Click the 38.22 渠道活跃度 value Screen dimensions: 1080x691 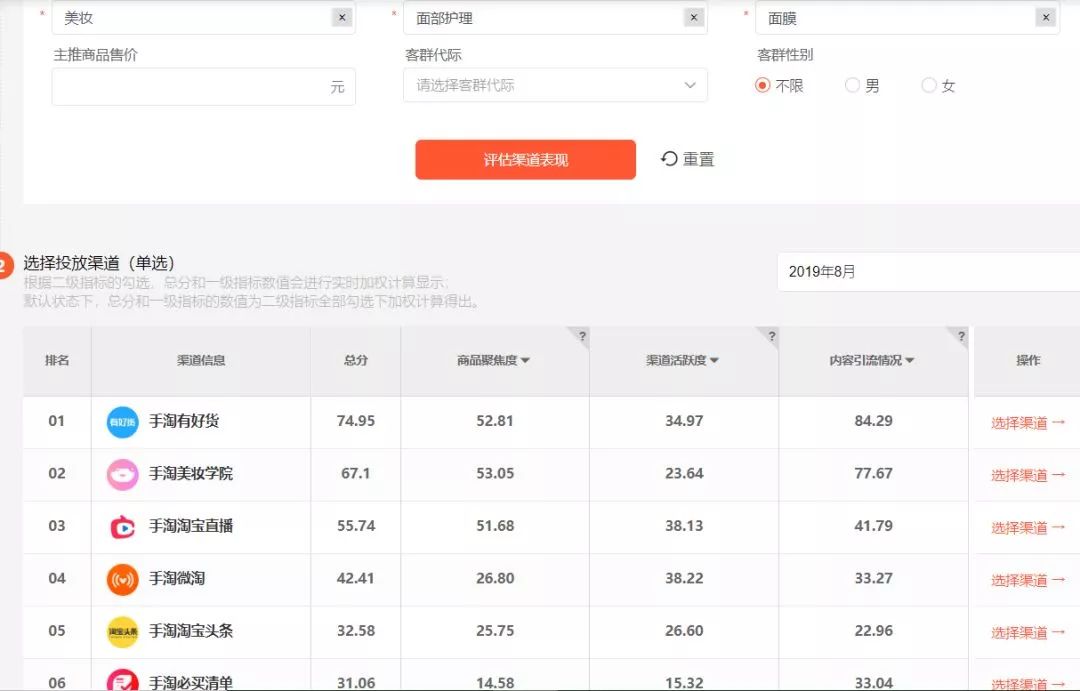684,578
